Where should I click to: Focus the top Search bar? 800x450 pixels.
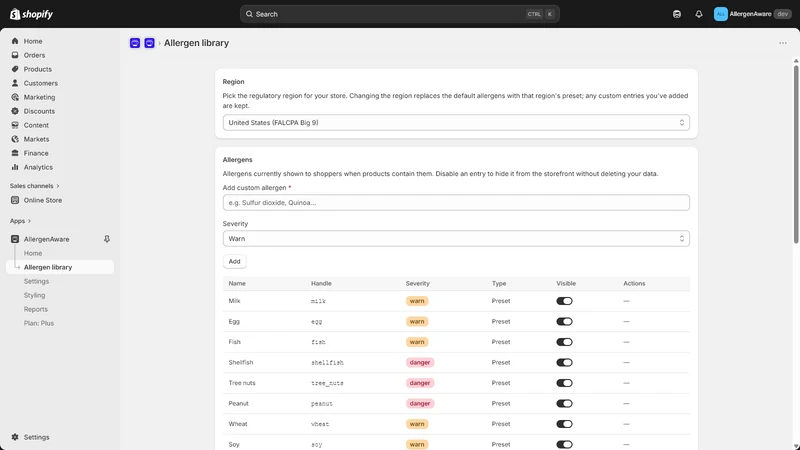click(399, 14)
